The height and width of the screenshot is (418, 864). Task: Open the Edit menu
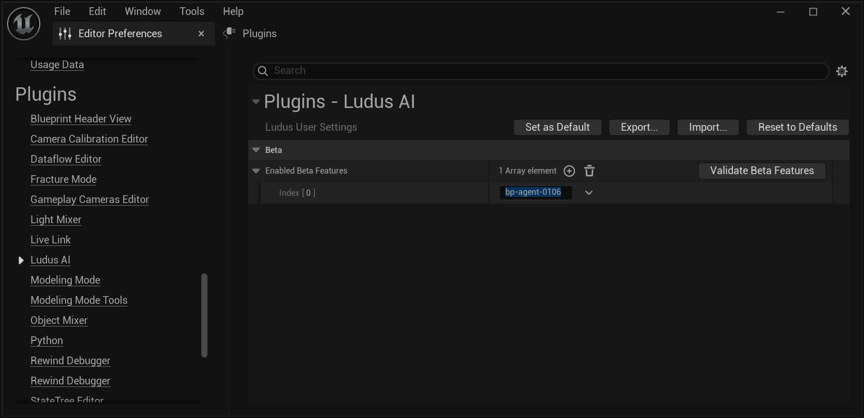[x=98, y=11]
